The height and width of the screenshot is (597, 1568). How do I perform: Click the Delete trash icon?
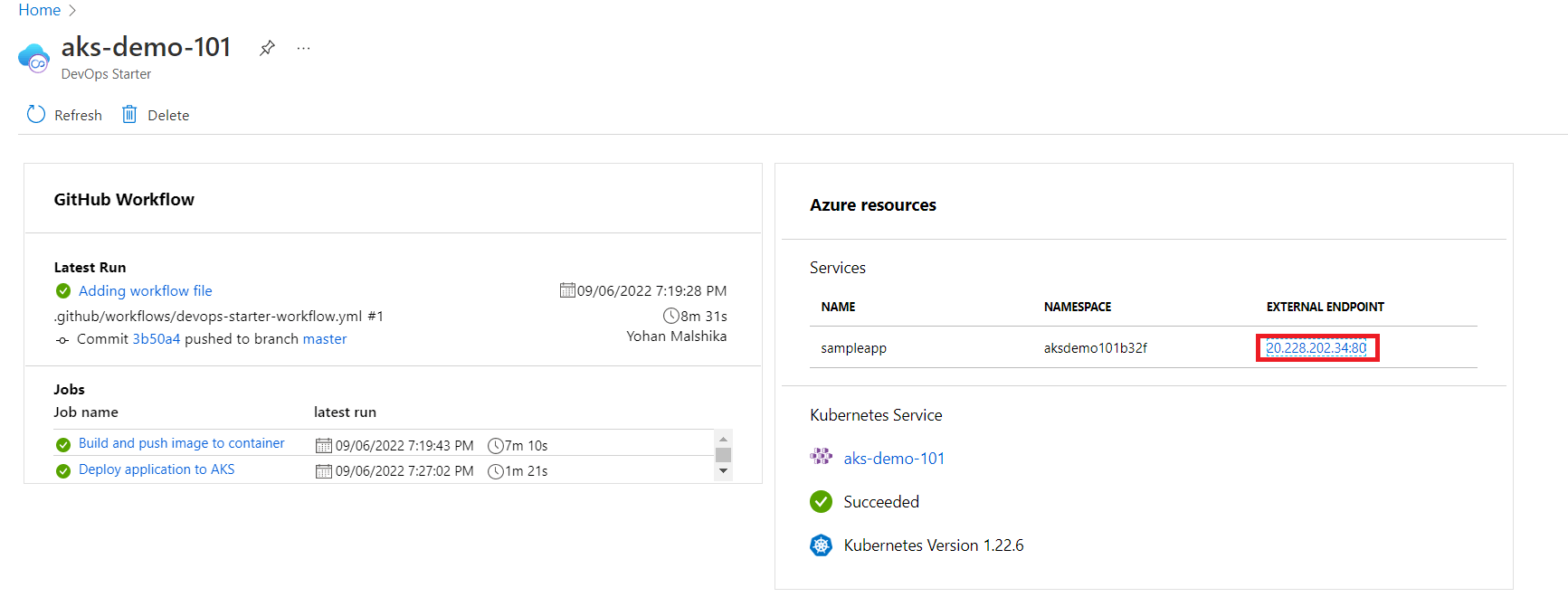[129, 115]
